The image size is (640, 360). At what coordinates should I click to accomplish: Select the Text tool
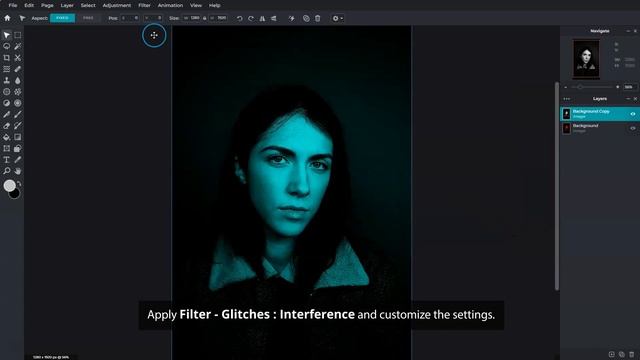[7, 160]
